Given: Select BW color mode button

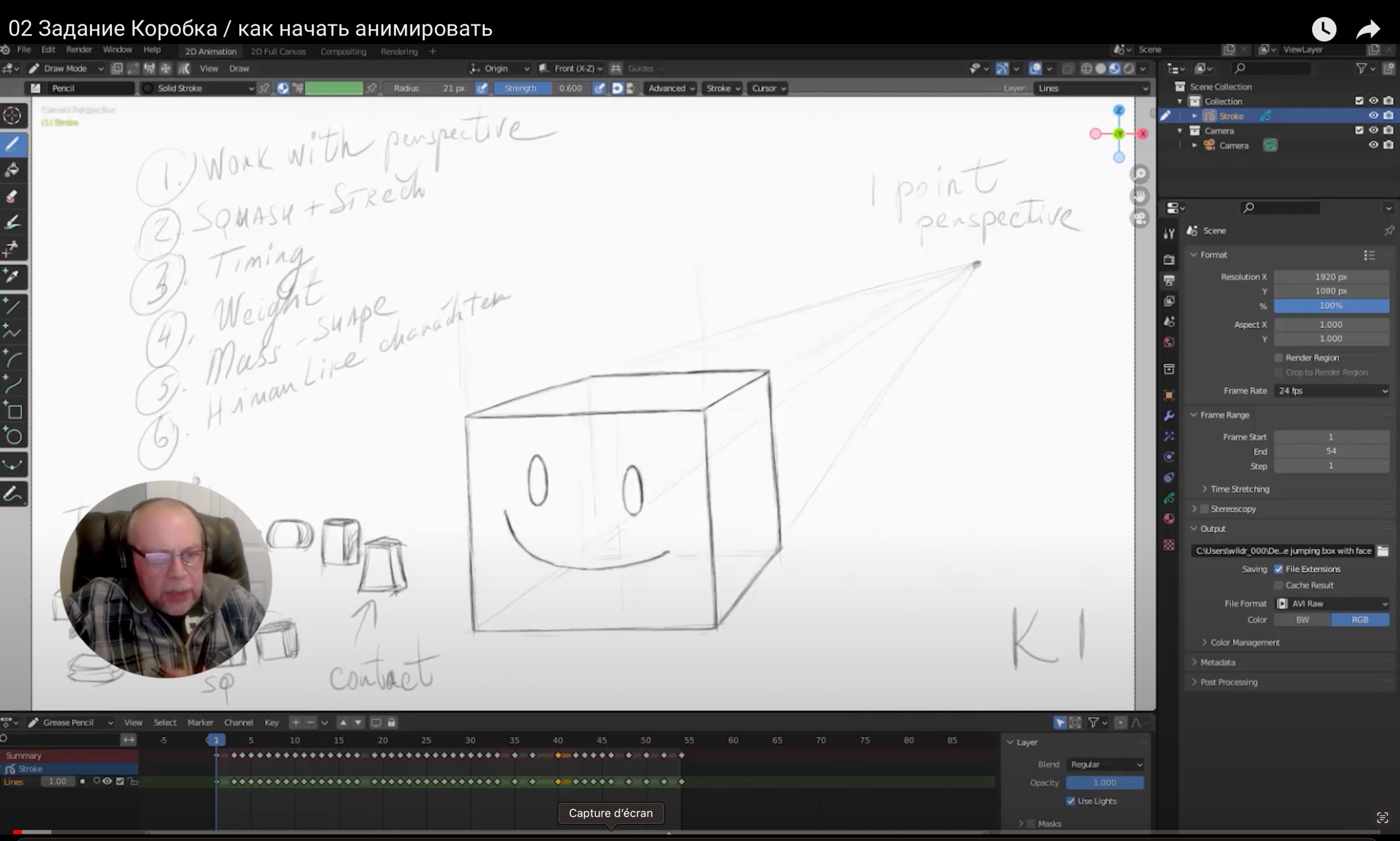Looking at the screenshot, I should (1302, 619).
